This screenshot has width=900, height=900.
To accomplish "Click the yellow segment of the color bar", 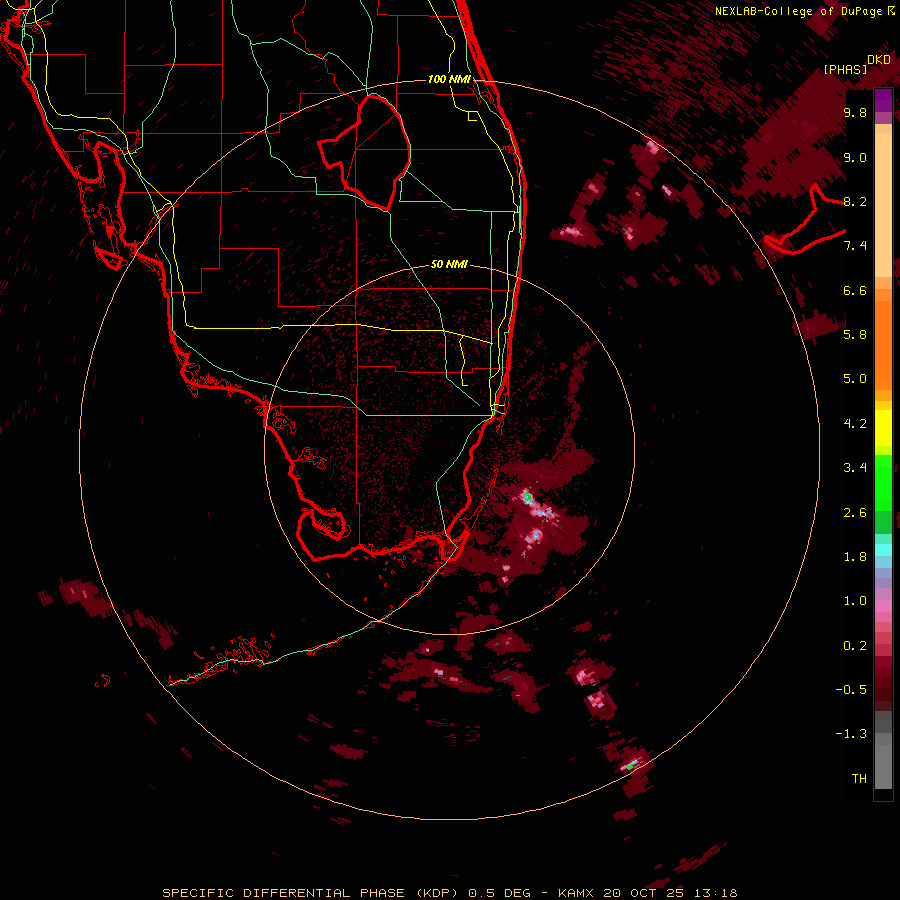I will pos(883,428).
